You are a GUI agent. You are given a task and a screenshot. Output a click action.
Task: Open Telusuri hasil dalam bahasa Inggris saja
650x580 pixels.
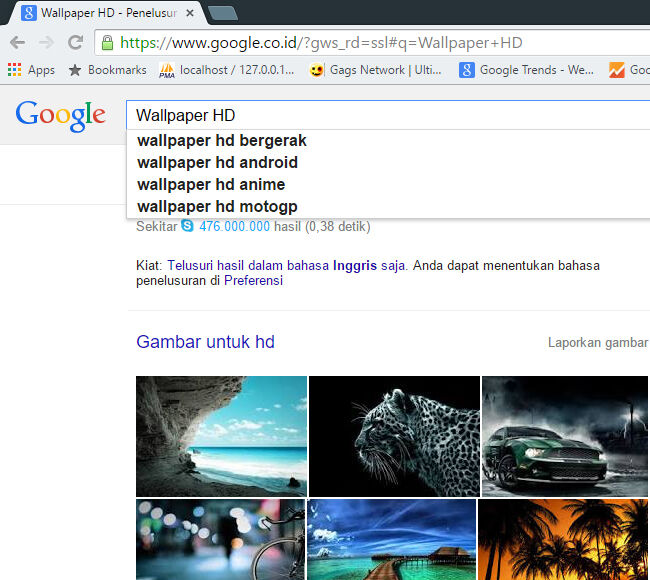(x=286, y=265)
